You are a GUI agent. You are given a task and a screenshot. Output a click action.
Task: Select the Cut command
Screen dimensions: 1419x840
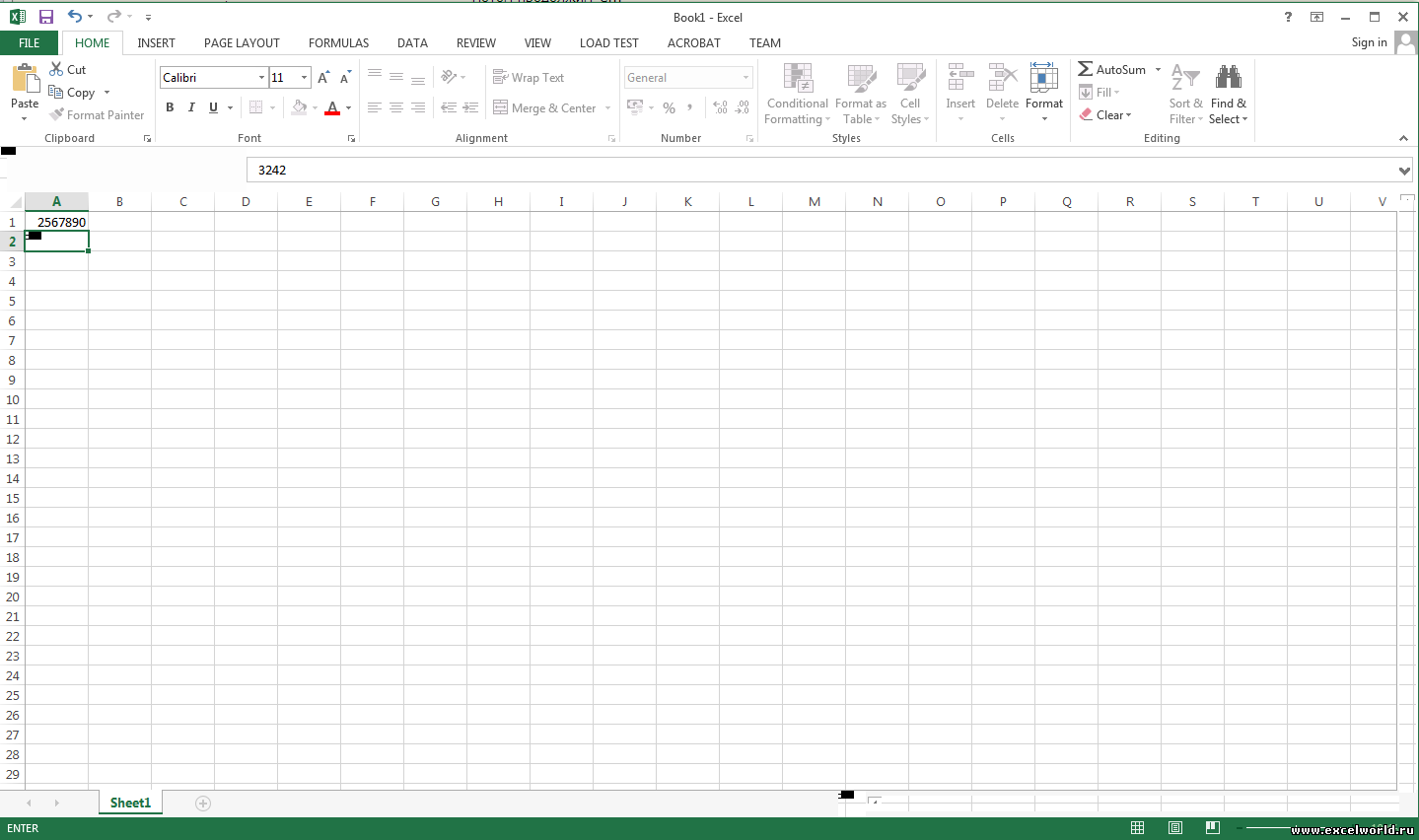pos(68,69)
